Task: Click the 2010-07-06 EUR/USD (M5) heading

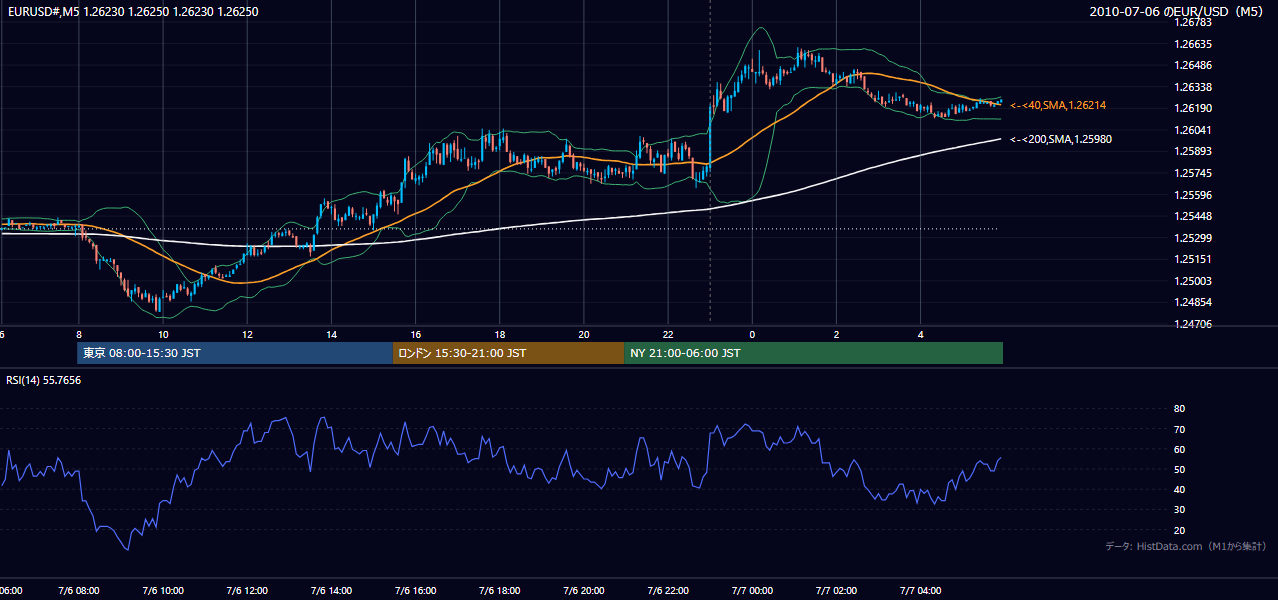Action: click(1176, 12)
